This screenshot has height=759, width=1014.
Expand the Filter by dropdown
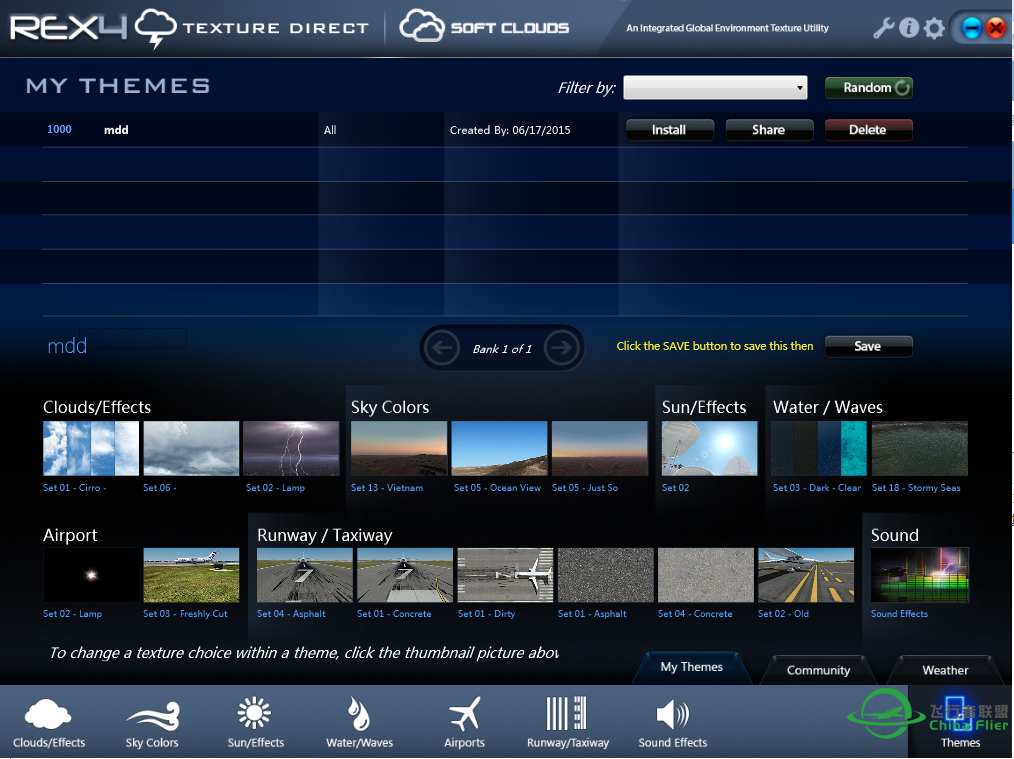pos(715,88)
